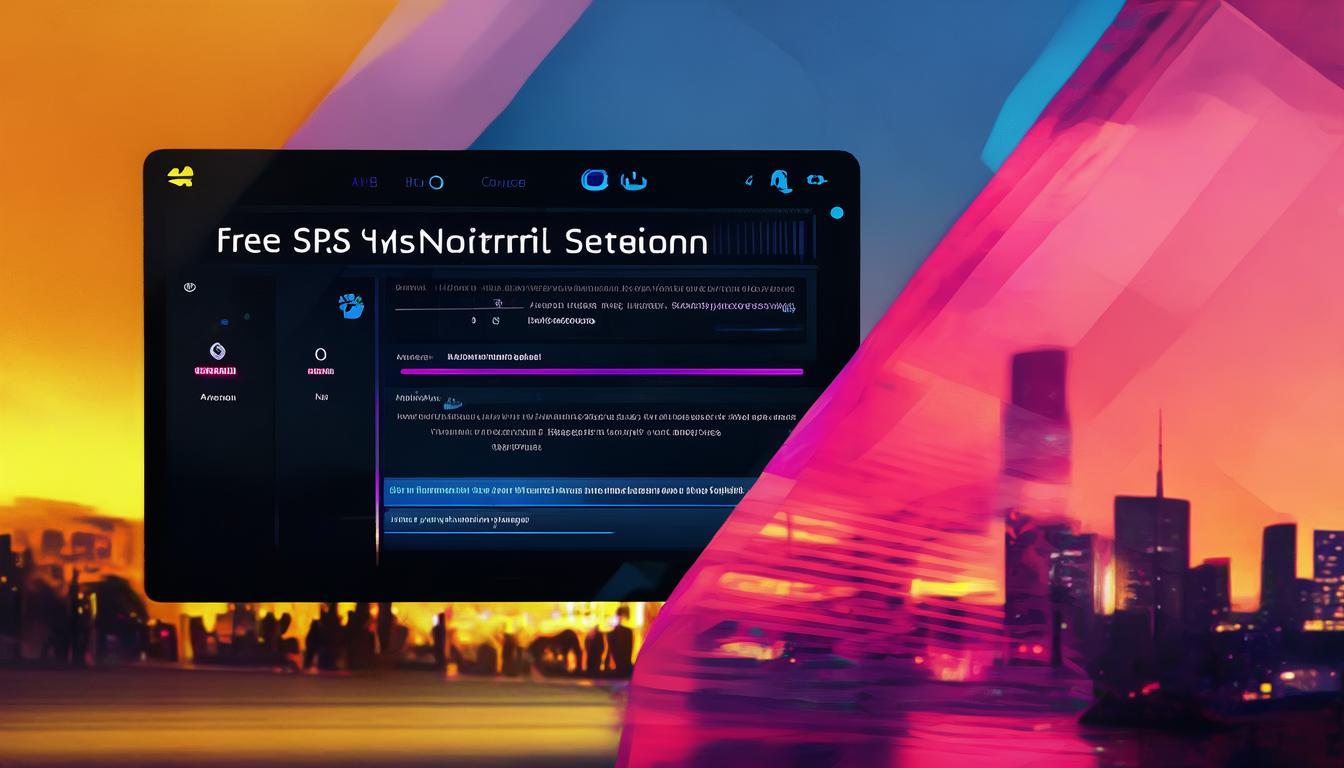
Task: Click the short blue progress bar at bottom
Action: pos(500,532)
